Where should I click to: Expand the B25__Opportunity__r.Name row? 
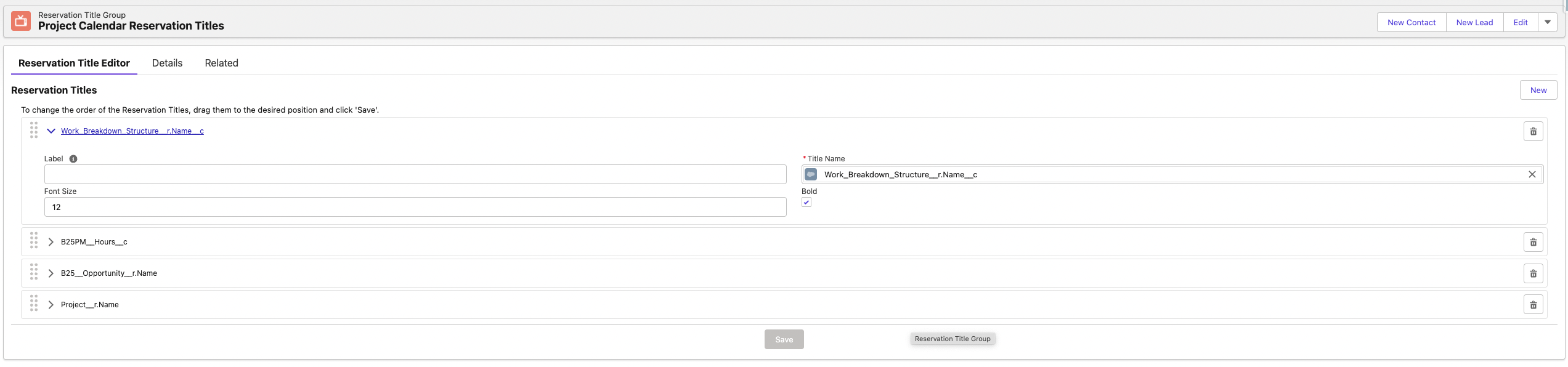click(51, 273)
